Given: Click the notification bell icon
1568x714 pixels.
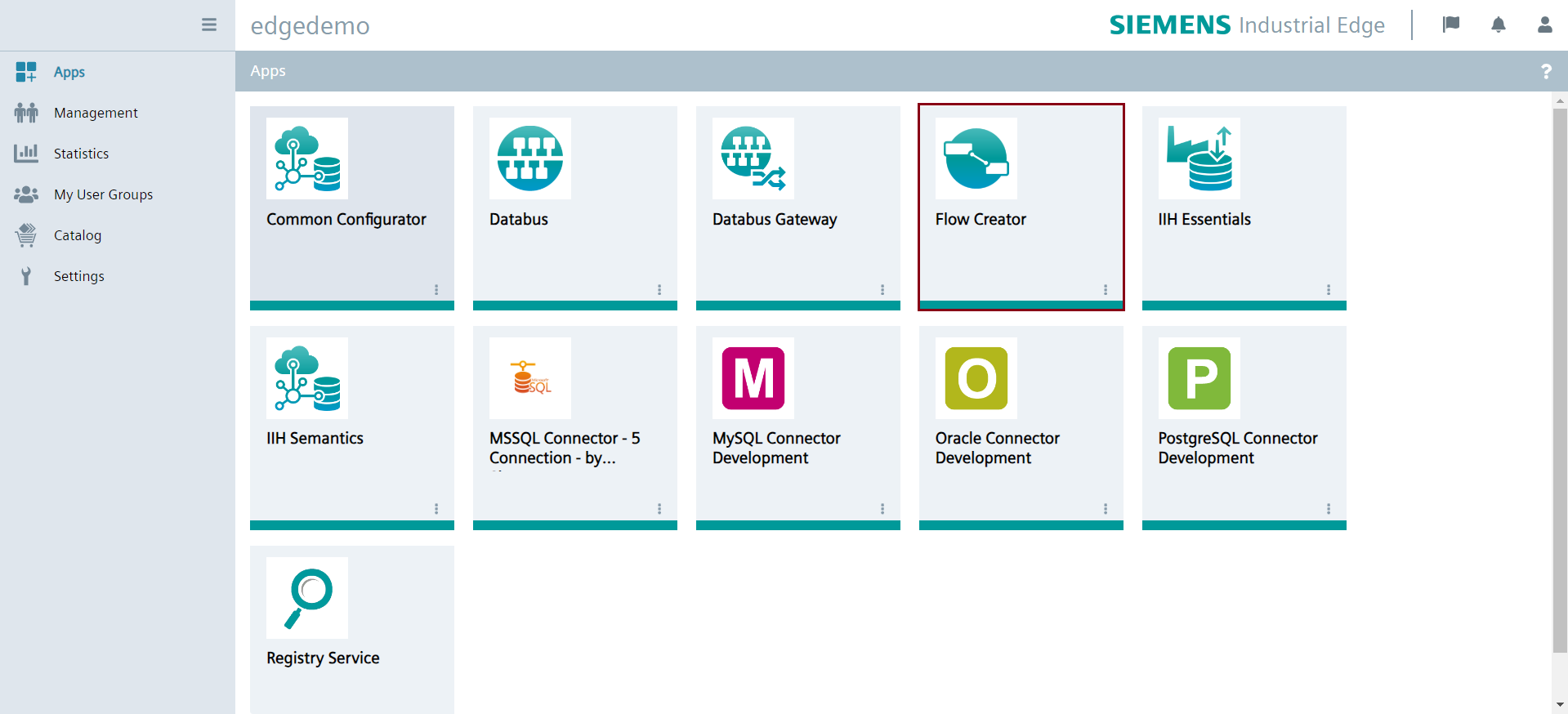Looking at the screenshot, I should point(1498,25).
